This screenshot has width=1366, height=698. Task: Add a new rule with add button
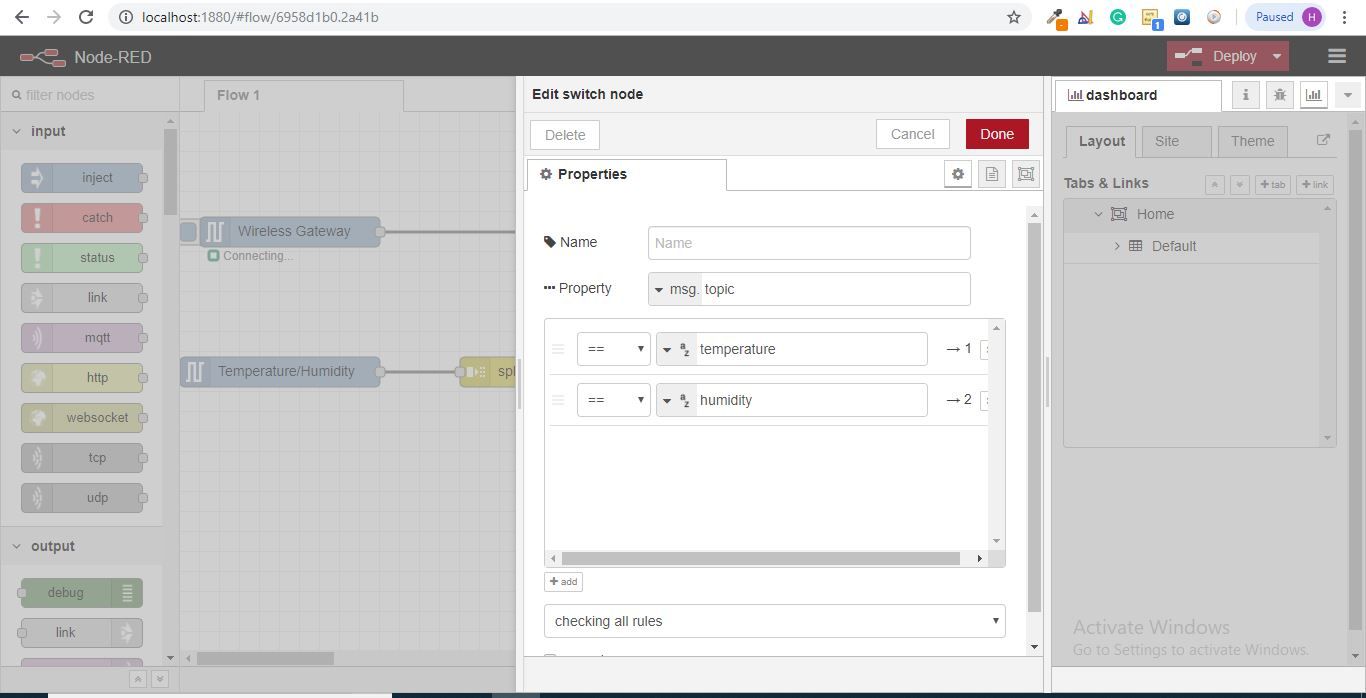click(x=564, y=582)
